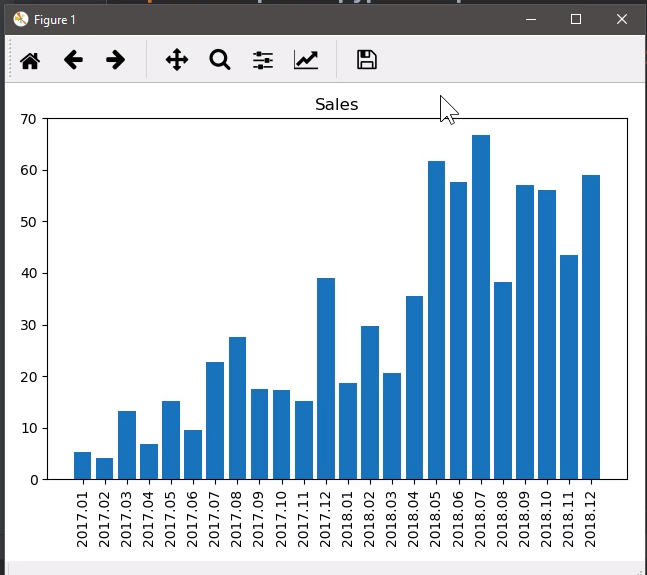Click the 'Sales' chart title

[337, 104]
